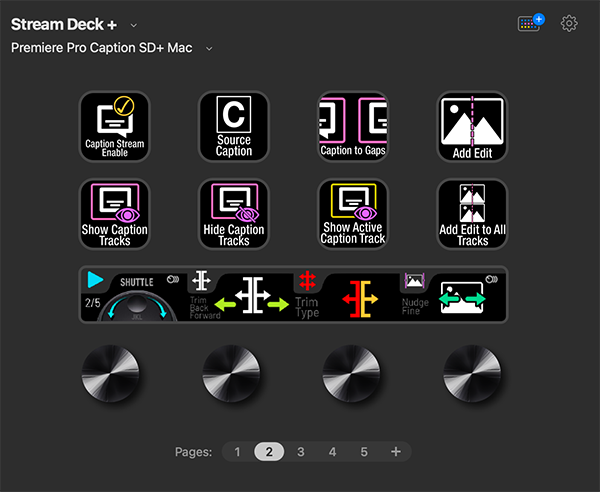Image resolution: width=600 pixels, height=492 pixels.
Task: Select the Add Edit key
Action: 472,127
